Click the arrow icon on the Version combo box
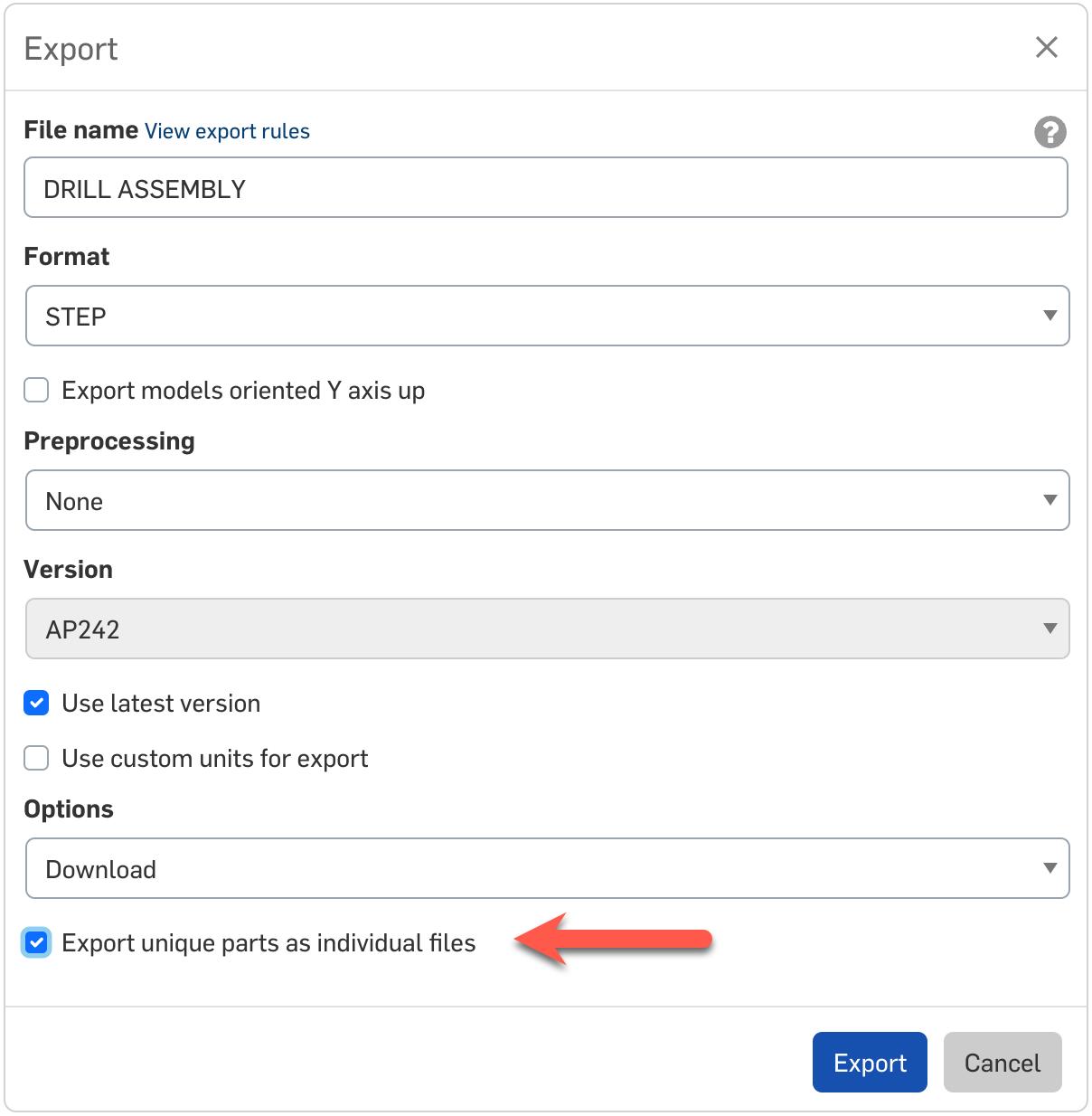Viewport: 1092px width, 1116px height. pyautogui.click(x=1050, y=629)
